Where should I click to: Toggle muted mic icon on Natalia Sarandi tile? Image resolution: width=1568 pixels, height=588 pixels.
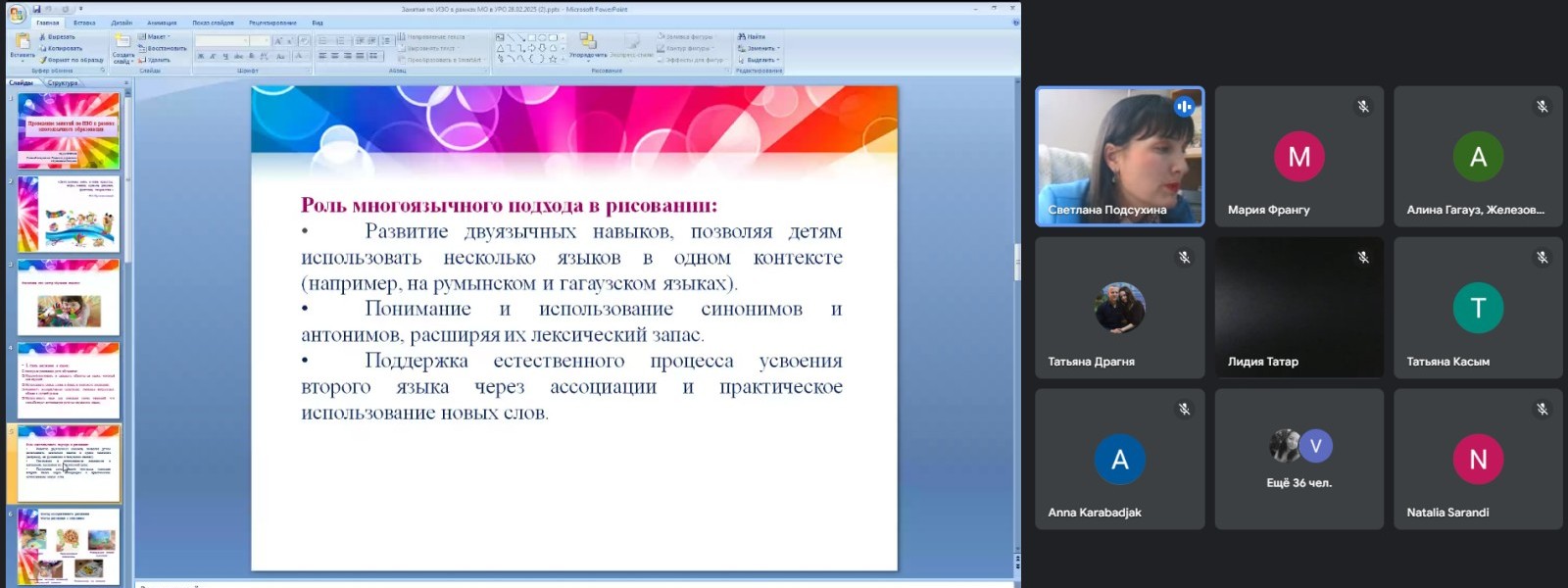pos(1542,409)
